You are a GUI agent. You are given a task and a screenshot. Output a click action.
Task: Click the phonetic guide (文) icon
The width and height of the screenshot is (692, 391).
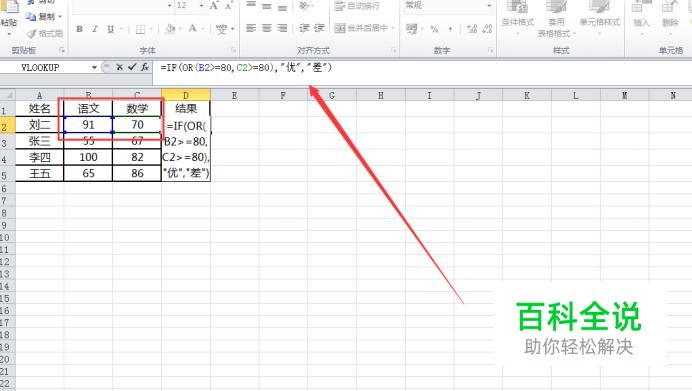pos(221,29)
